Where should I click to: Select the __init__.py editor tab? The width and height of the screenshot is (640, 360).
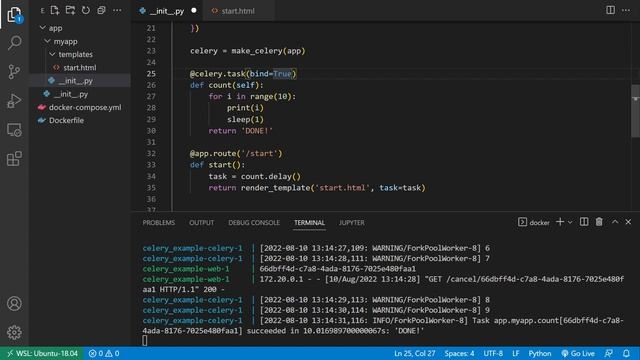tap(167, 11)
